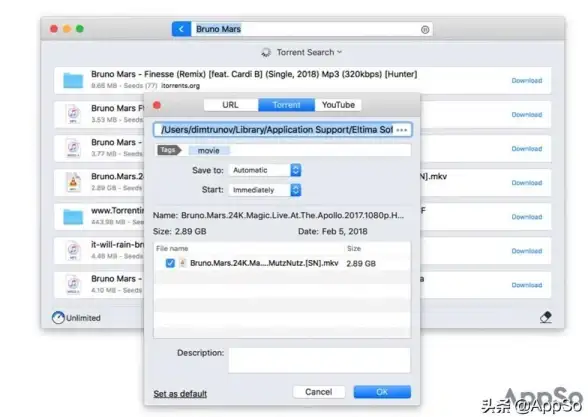Uncheck the Bruno.Mars.24K mkv file checkbox
This screenshot has height=417, width=588.
pyautogui.click(x=170, y=263)
